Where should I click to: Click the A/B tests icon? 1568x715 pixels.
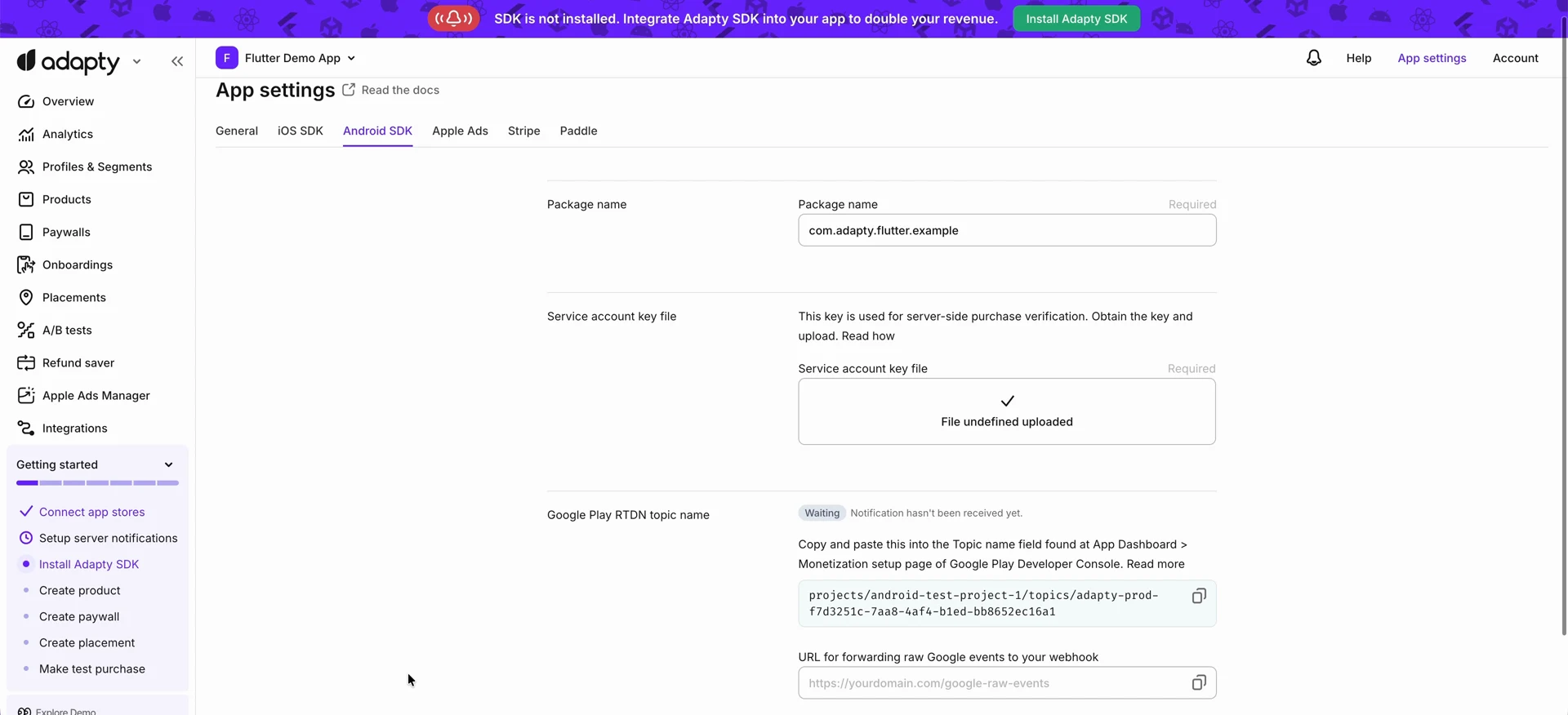point(26,330)
